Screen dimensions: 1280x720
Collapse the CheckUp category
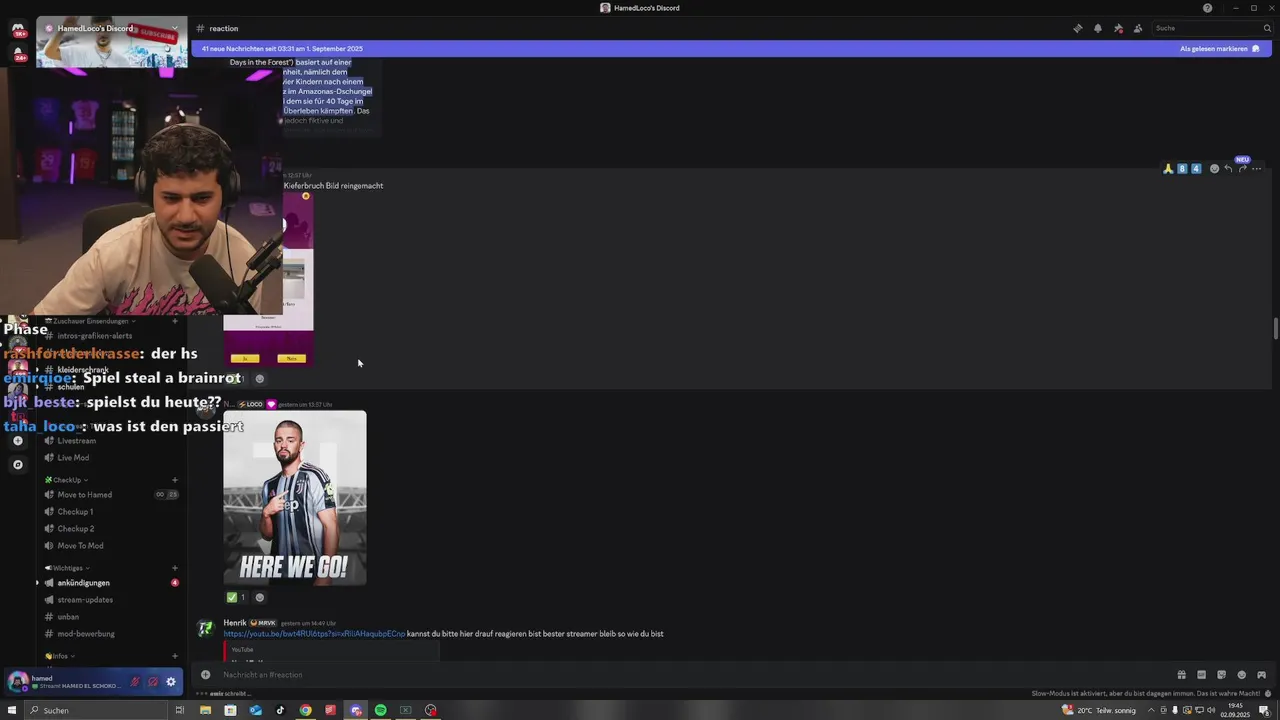(x=66, y=480)
